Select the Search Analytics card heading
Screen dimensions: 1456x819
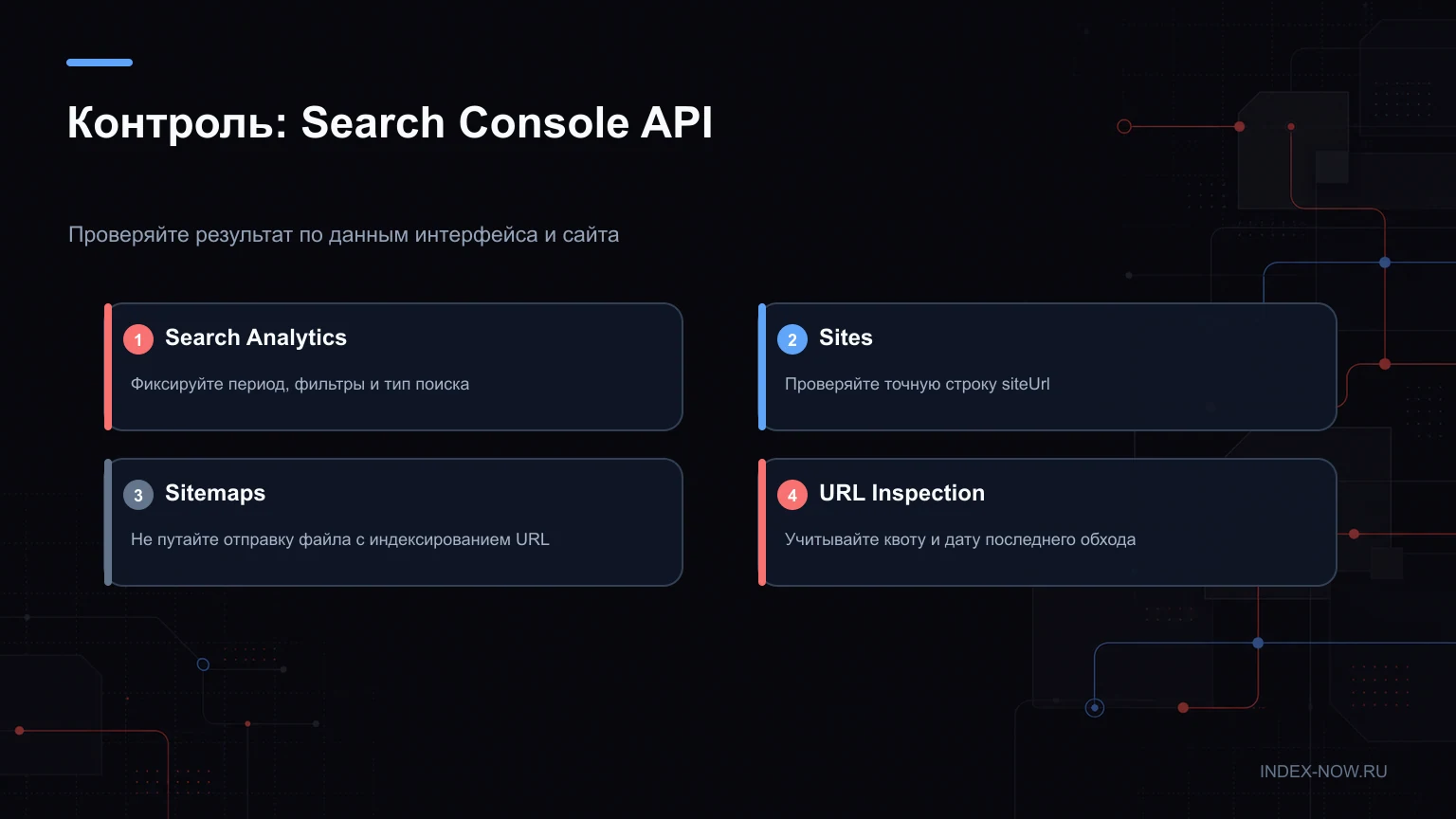(256, 337)
